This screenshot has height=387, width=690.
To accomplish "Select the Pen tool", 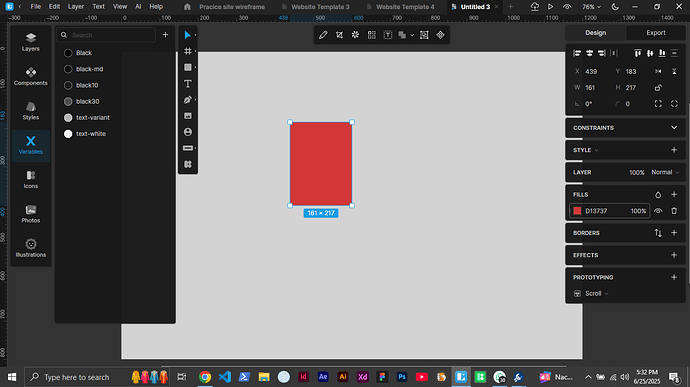I will [x=187, y=100].
